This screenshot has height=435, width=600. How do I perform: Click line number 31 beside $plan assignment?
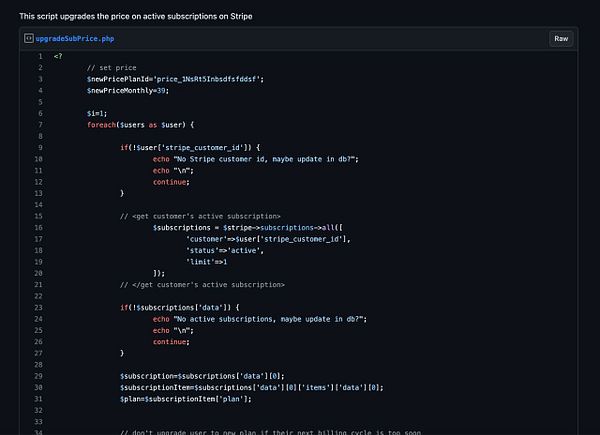point(38,399)
